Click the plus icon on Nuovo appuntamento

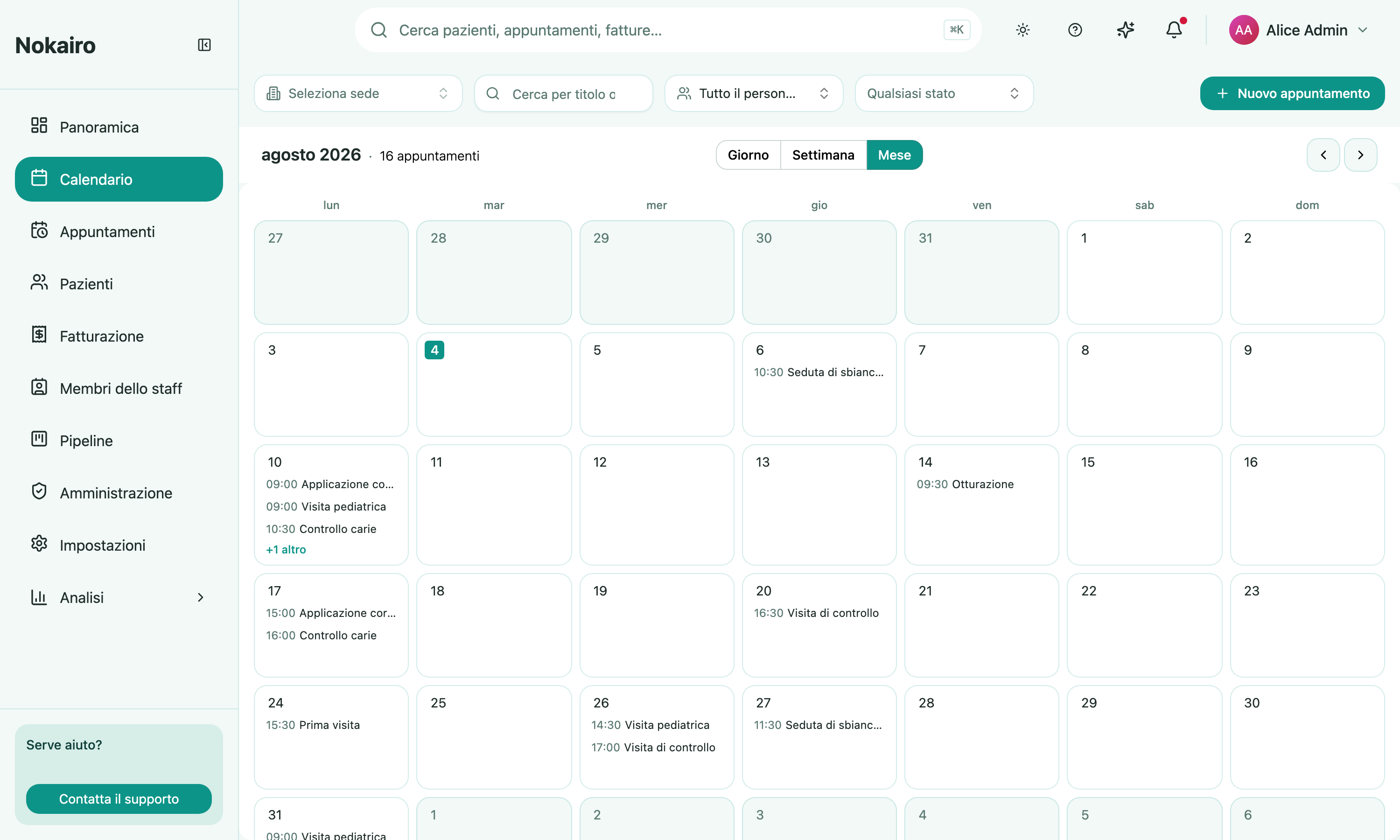(x=1222, y=93)
